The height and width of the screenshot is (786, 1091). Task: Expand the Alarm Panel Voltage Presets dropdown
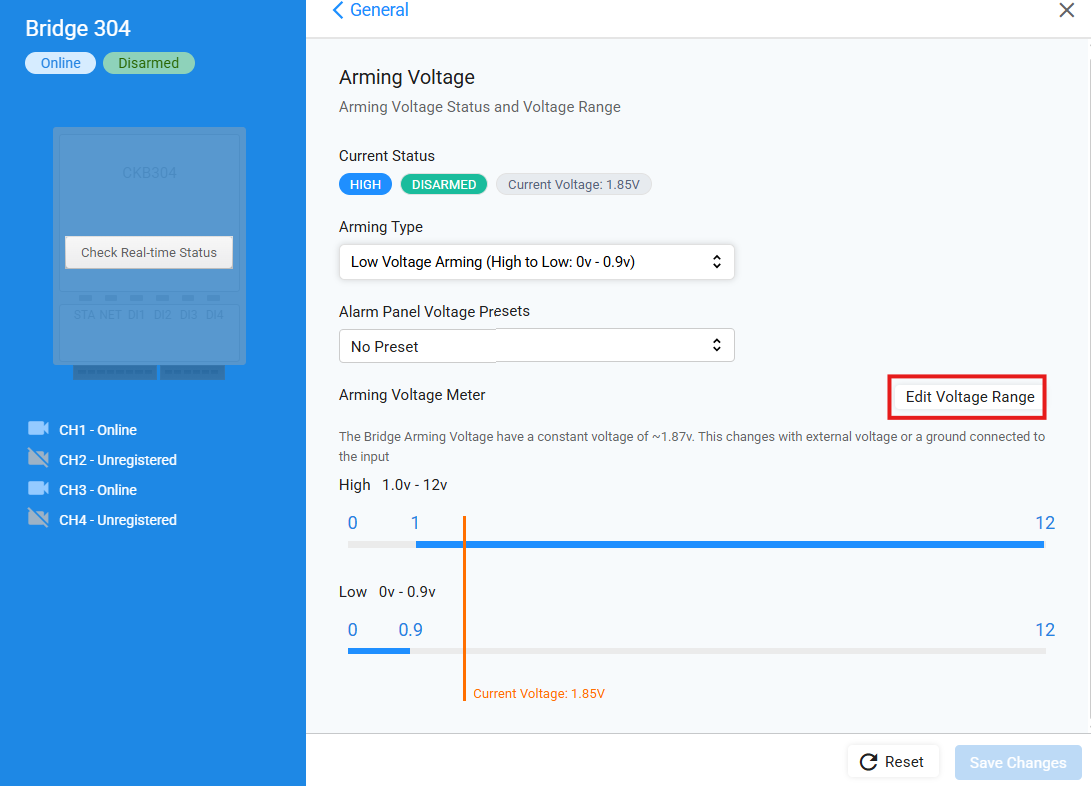point(536,346)
